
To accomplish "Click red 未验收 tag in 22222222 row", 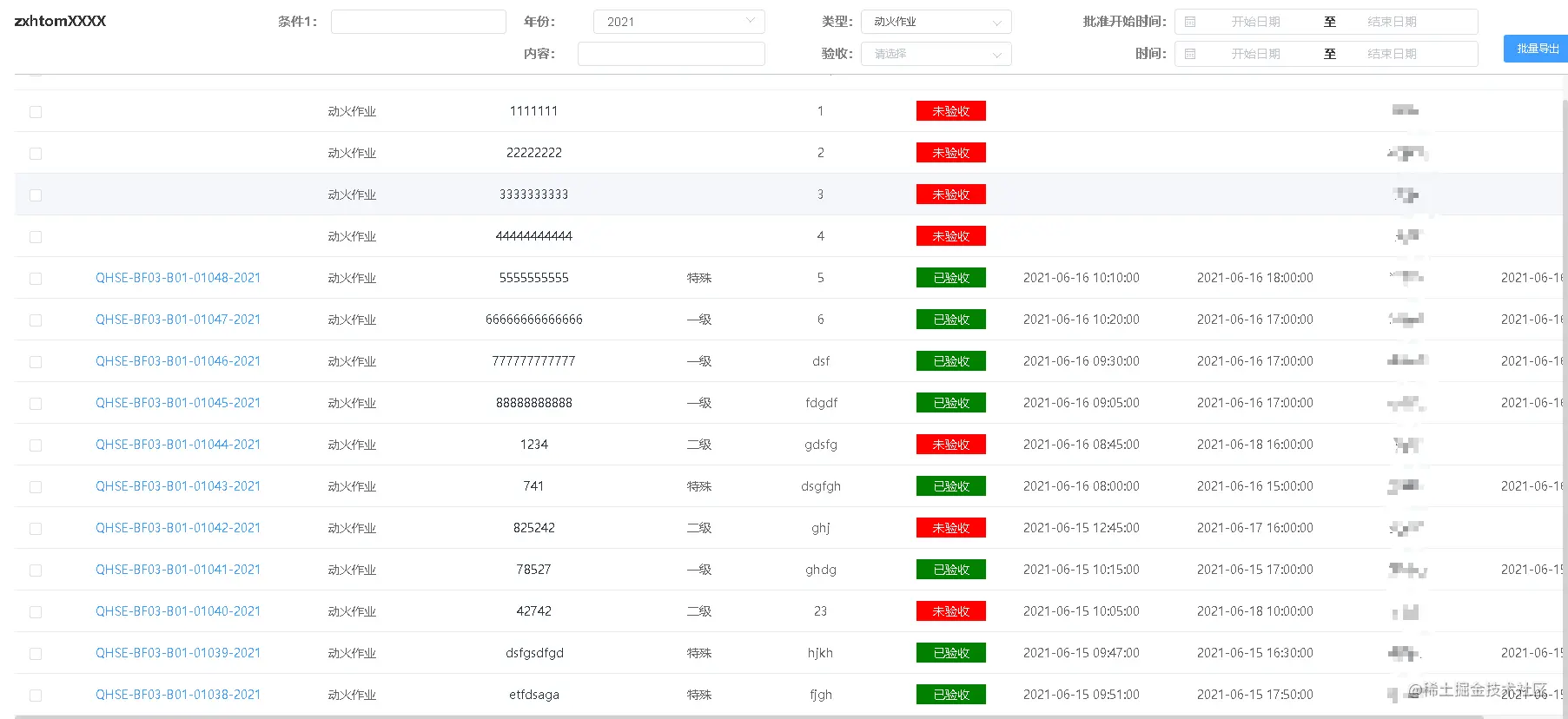I will (951, 153).
